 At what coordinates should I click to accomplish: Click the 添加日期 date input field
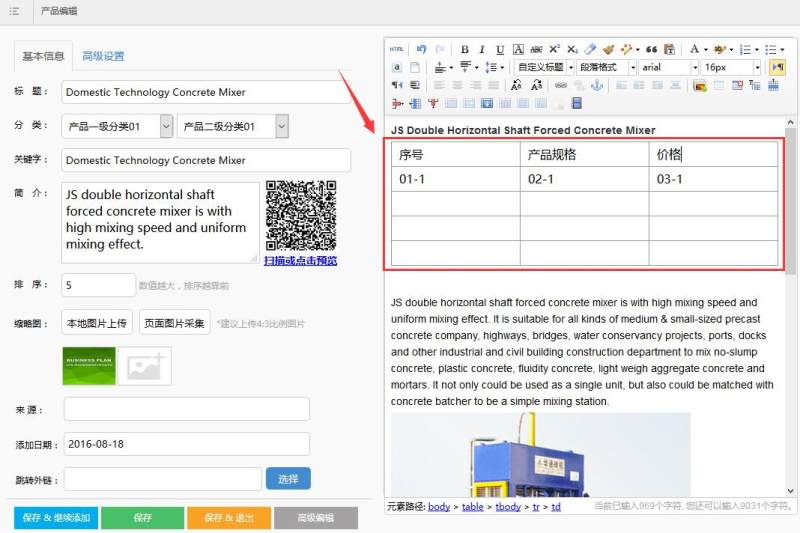click(186, 444)
